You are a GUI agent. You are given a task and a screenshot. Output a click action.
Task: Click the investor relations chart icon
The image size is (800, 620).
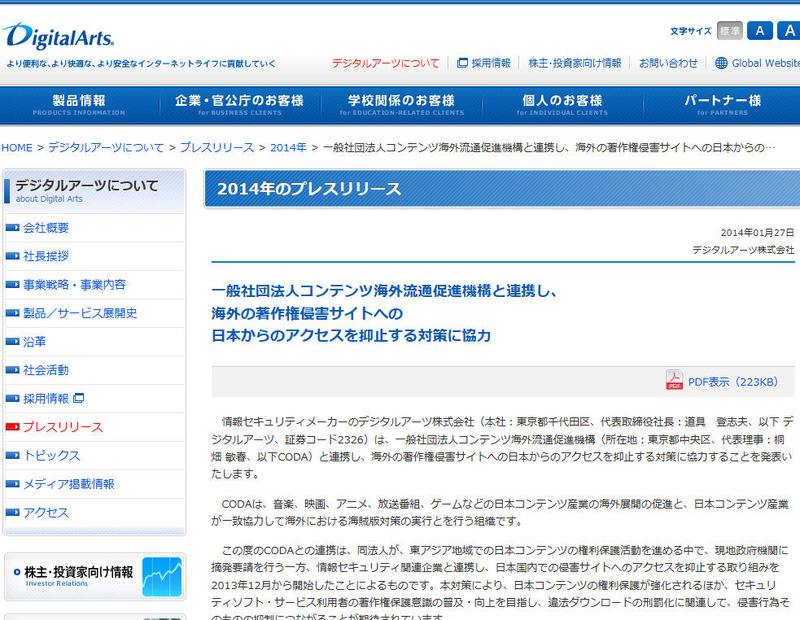coord(161,576)
